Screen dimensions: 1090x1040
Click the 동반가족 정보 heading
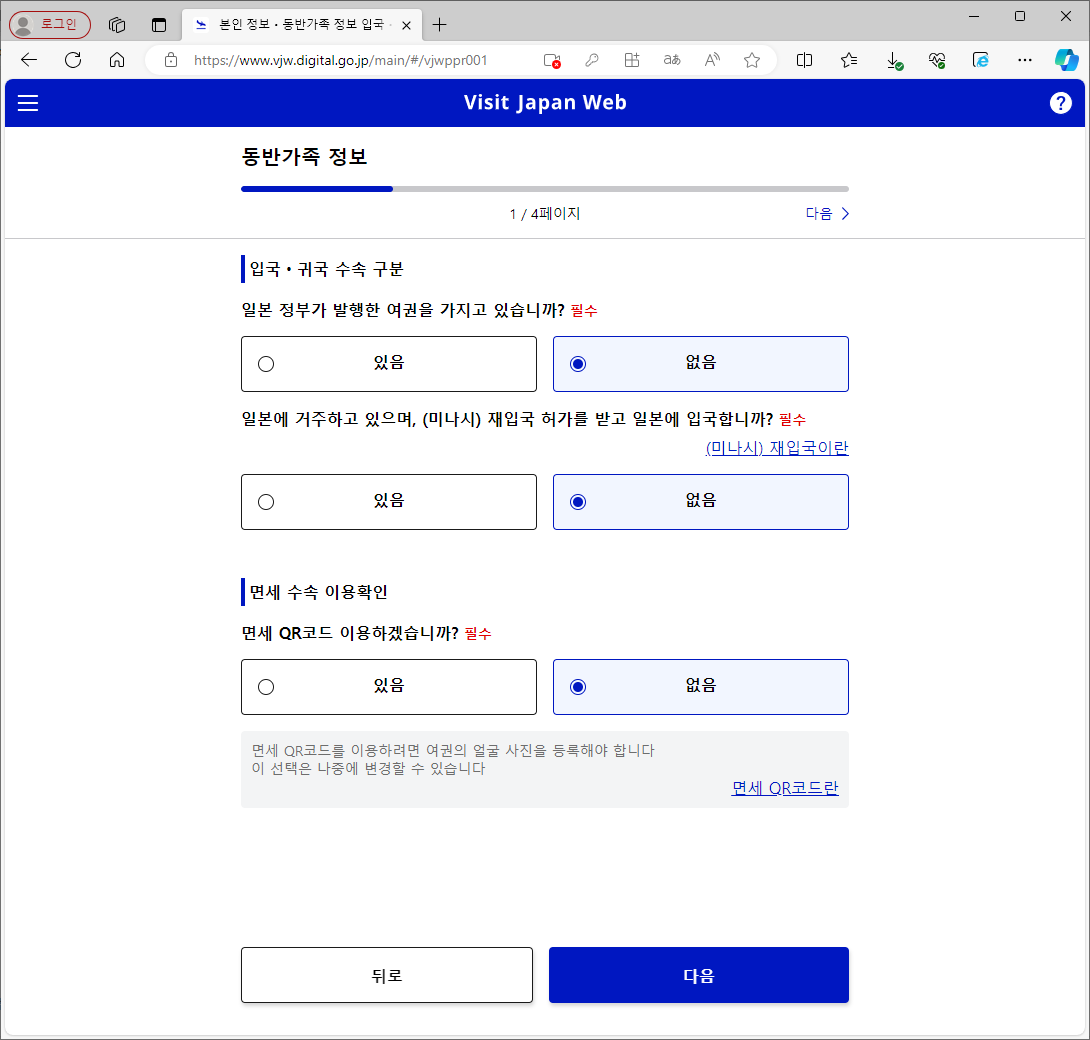pos(304,156)
